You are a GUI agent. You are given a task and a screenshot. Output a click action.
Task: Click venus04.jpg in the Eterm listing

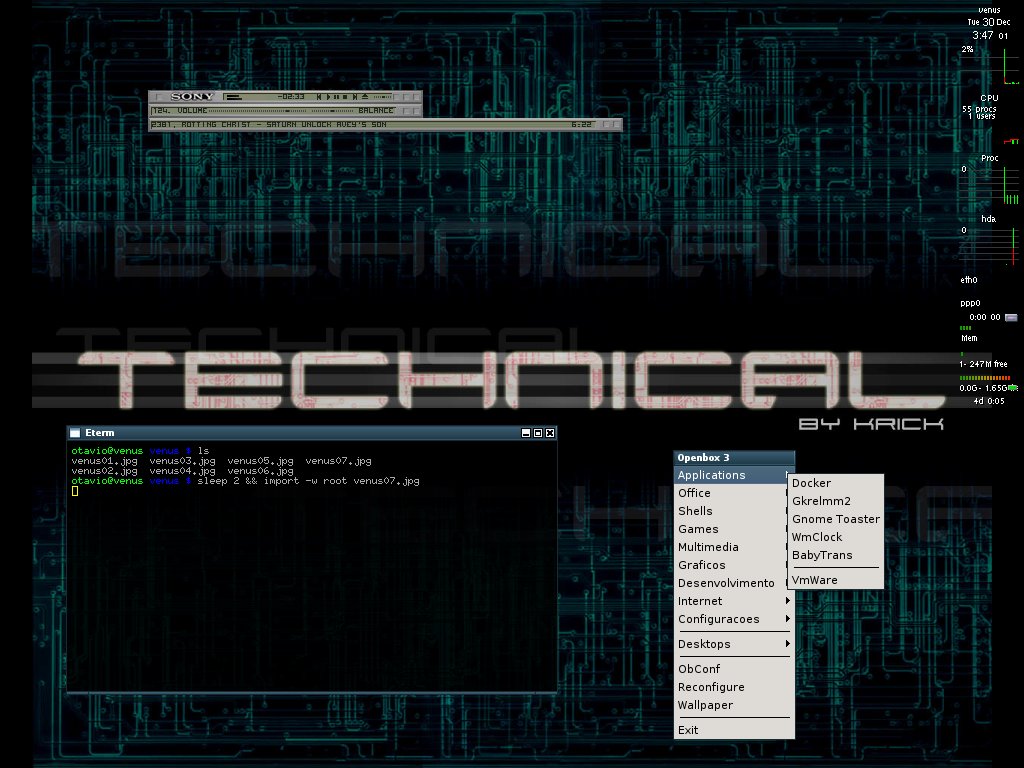[182, 471]
